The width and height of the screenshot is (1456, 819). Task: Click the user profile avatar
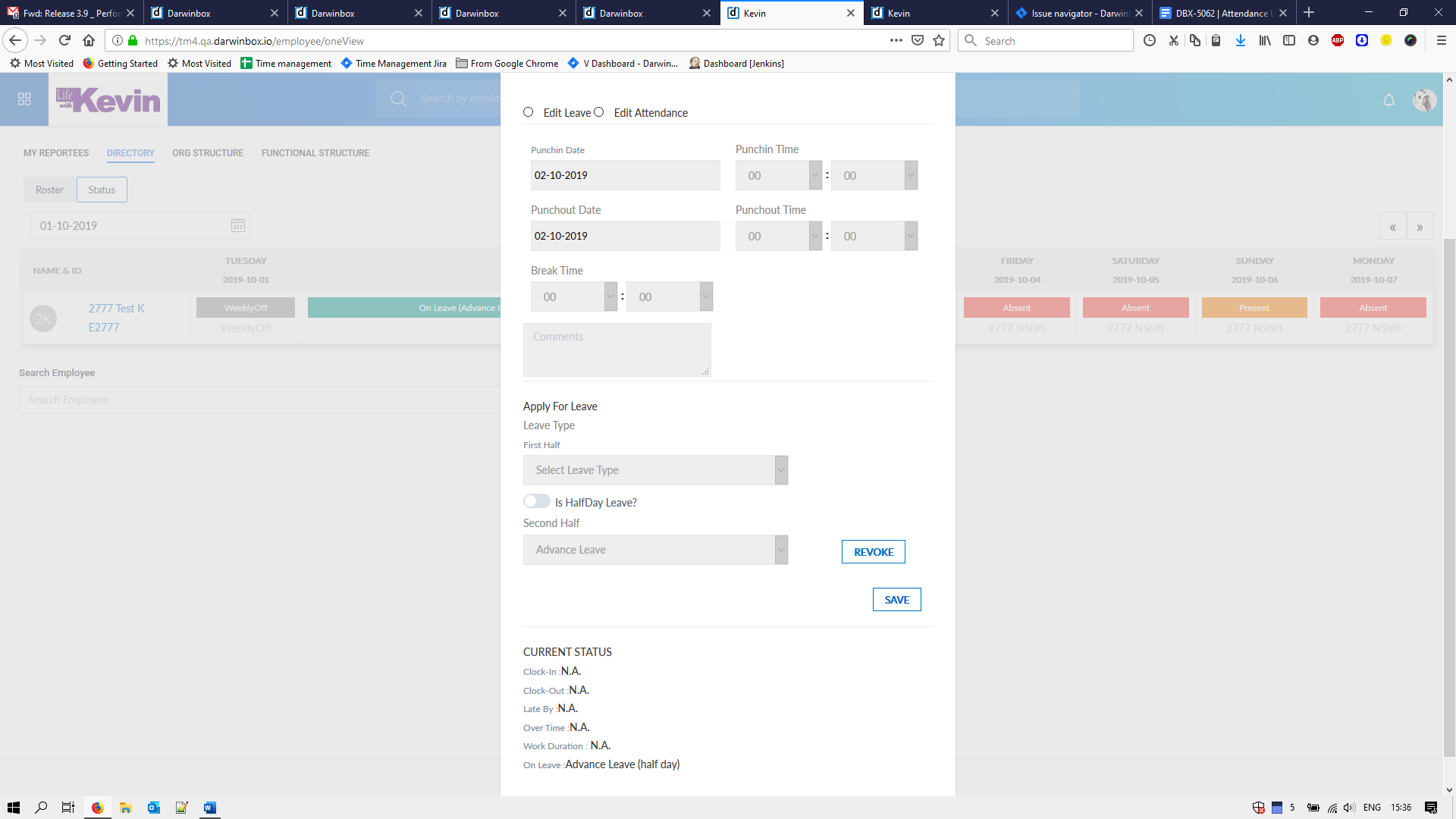point(1423,100)
